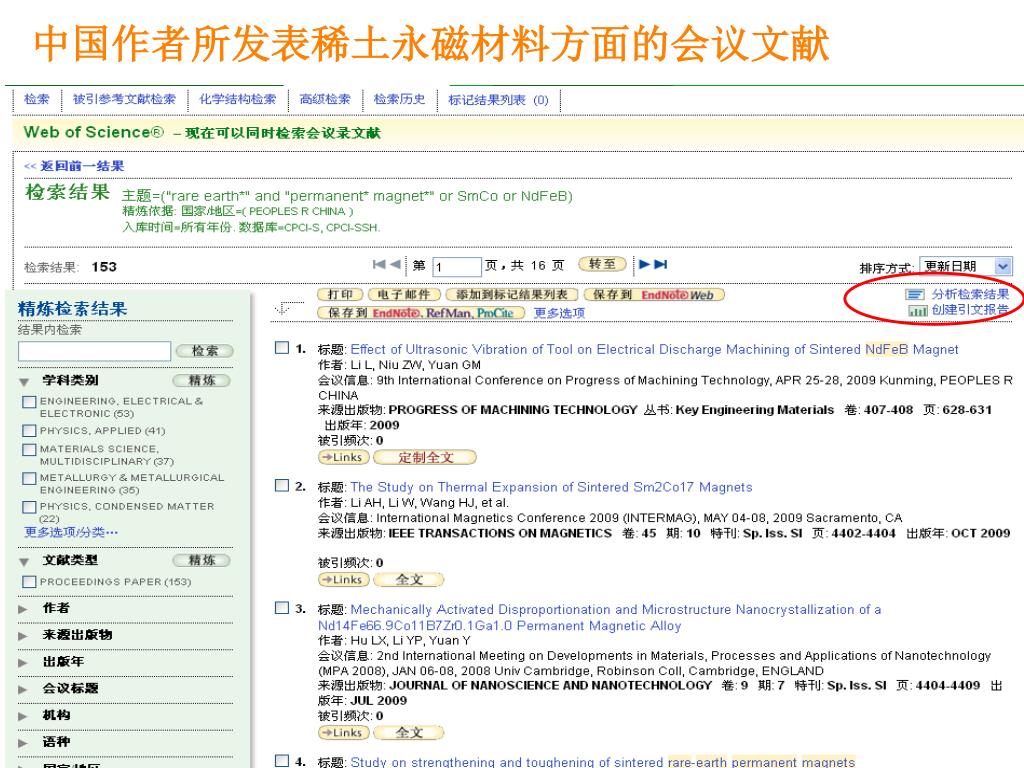Open 创建引文报告 link

tap(970, 310)
